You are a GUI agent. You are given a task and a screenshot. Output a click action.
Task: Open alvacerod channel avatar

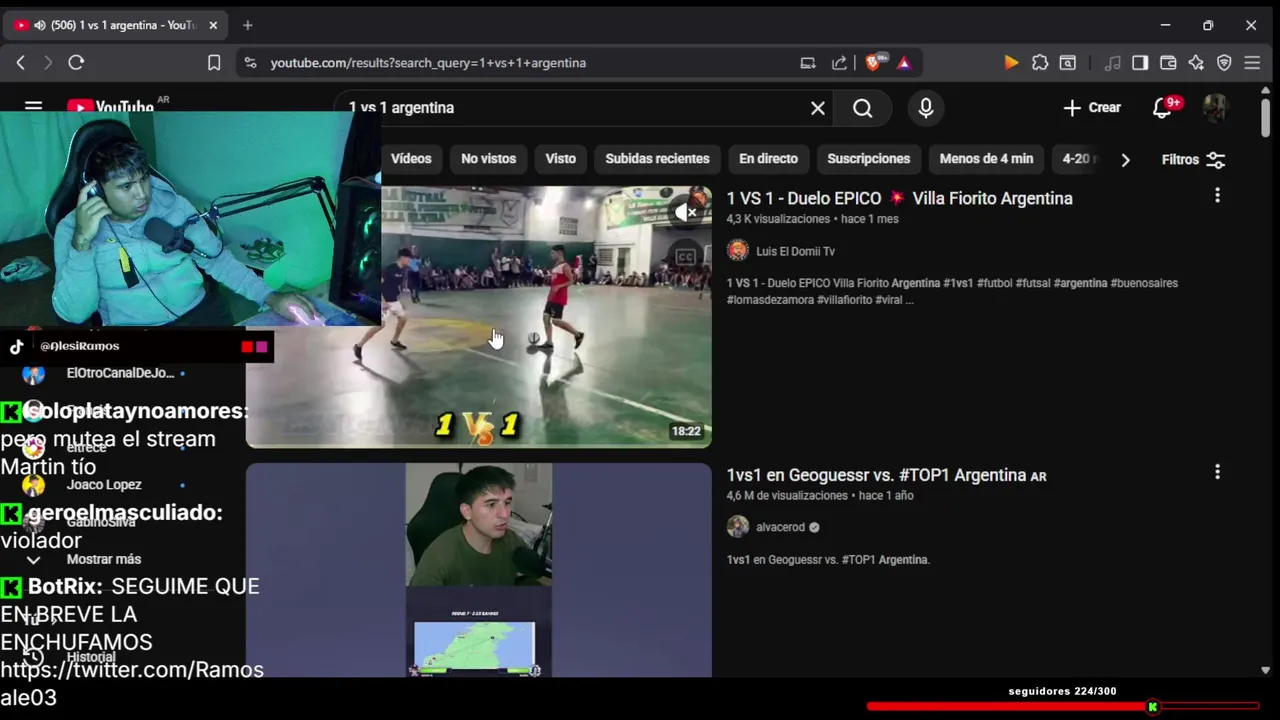click(x=738, y=526)
